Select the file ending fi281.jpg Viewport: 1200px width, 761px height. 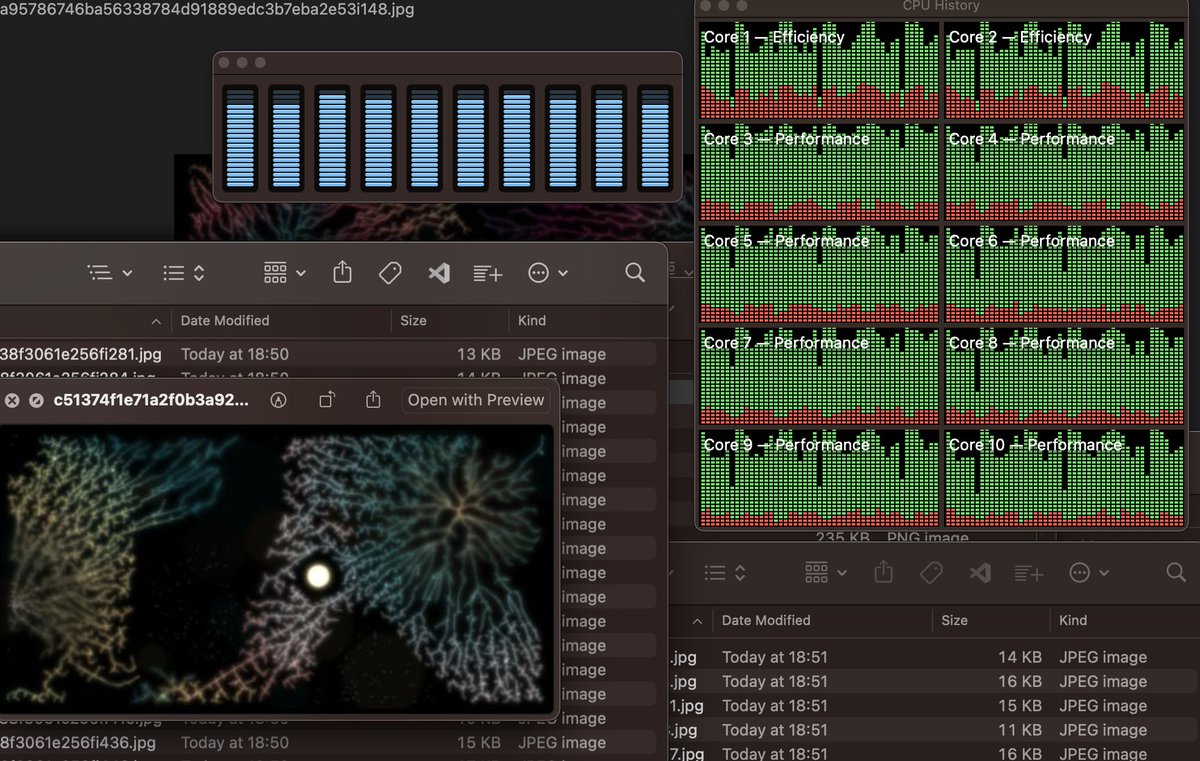(80, 354)
